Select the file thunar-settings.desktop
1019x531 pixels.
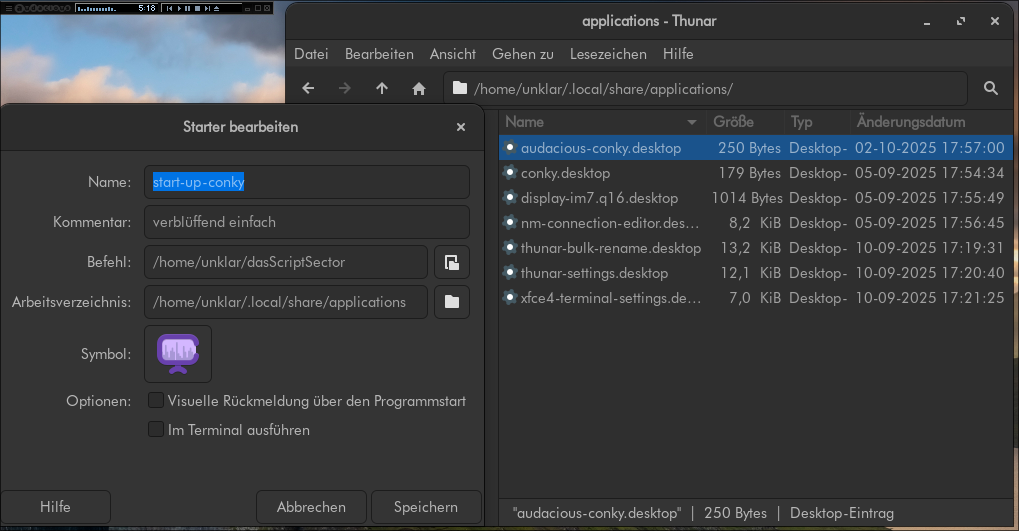point(756,273)
